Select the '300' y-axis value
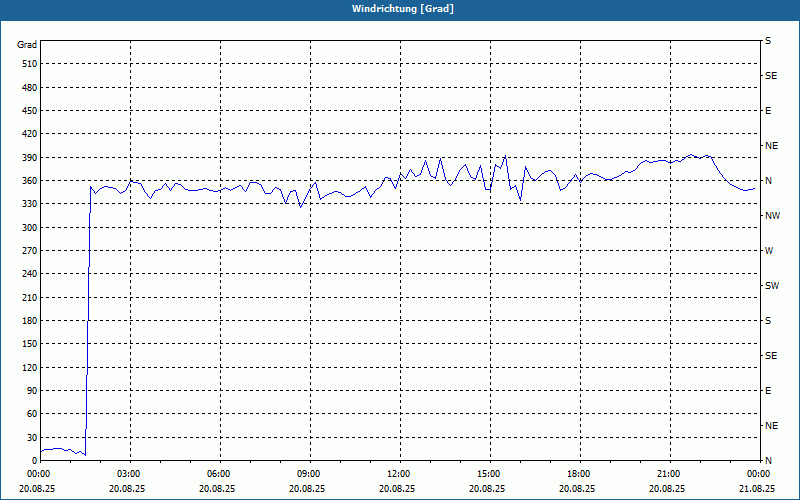 (30, 228)
